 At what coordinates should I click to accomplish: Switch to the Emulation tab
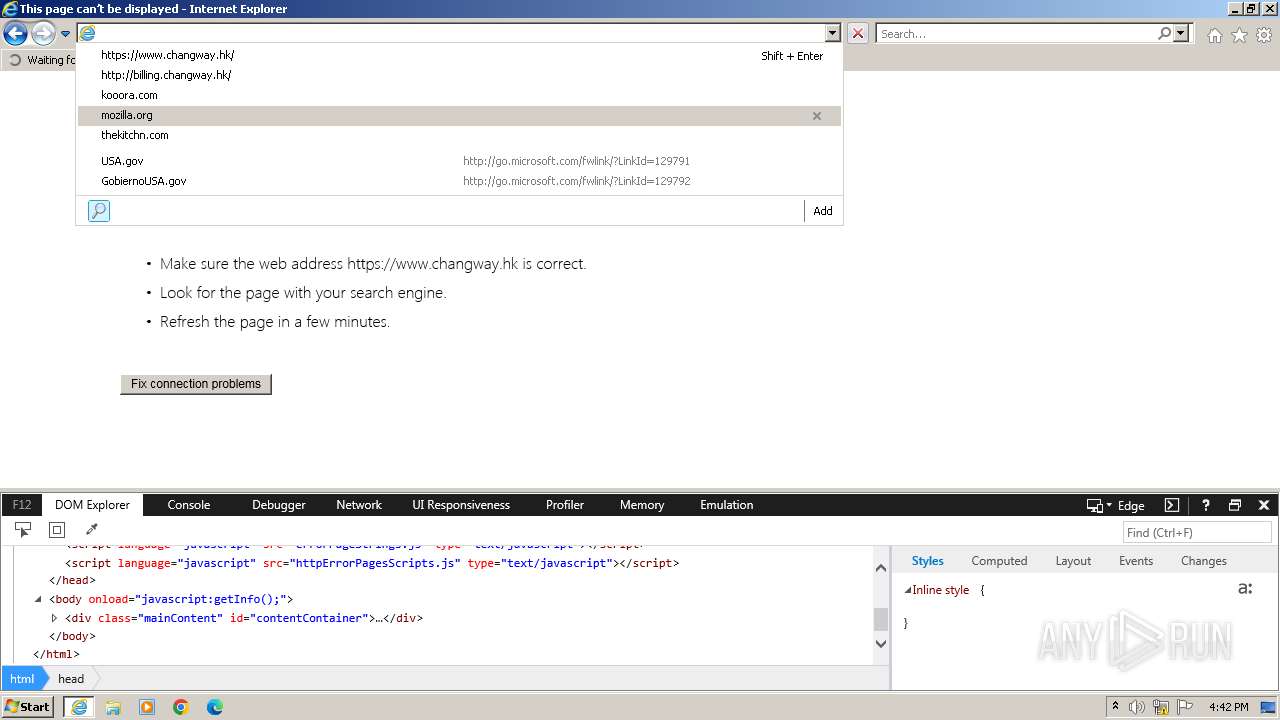(x=727, y=505)
